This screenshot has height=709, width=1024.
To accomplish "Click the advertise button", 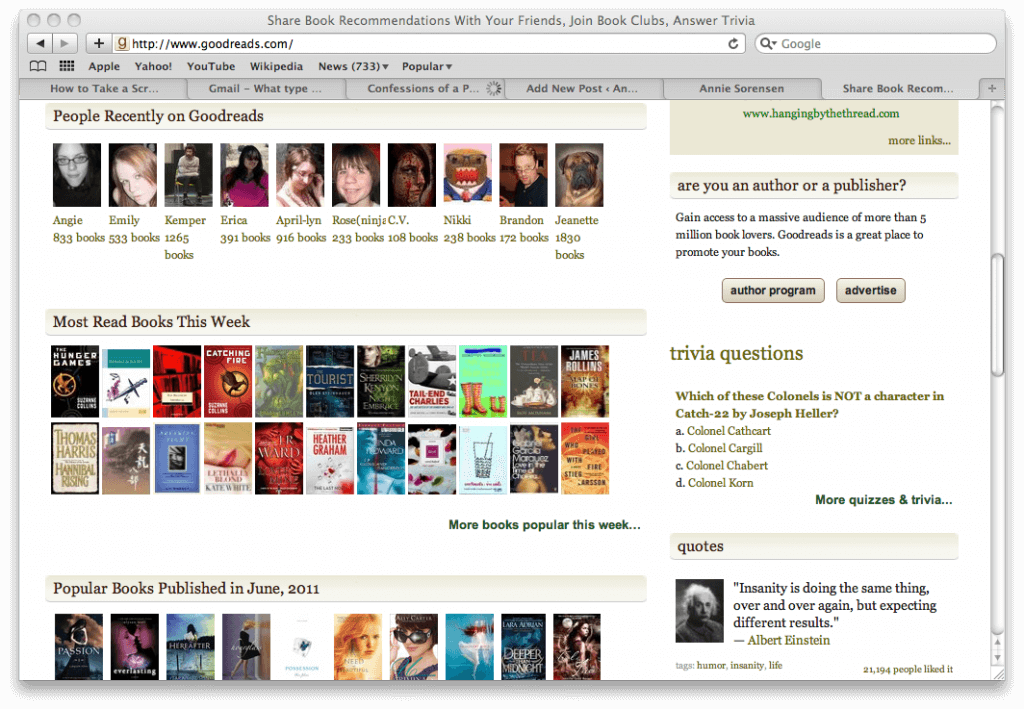I will [x=871, y=291].
